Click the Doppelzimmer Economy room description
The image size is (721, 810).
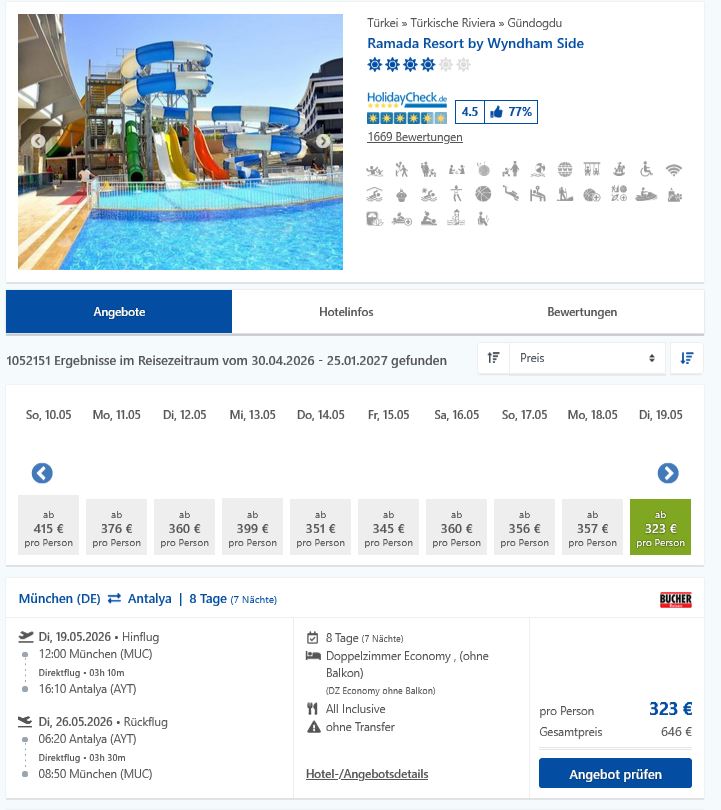click(x=407, y=664)
